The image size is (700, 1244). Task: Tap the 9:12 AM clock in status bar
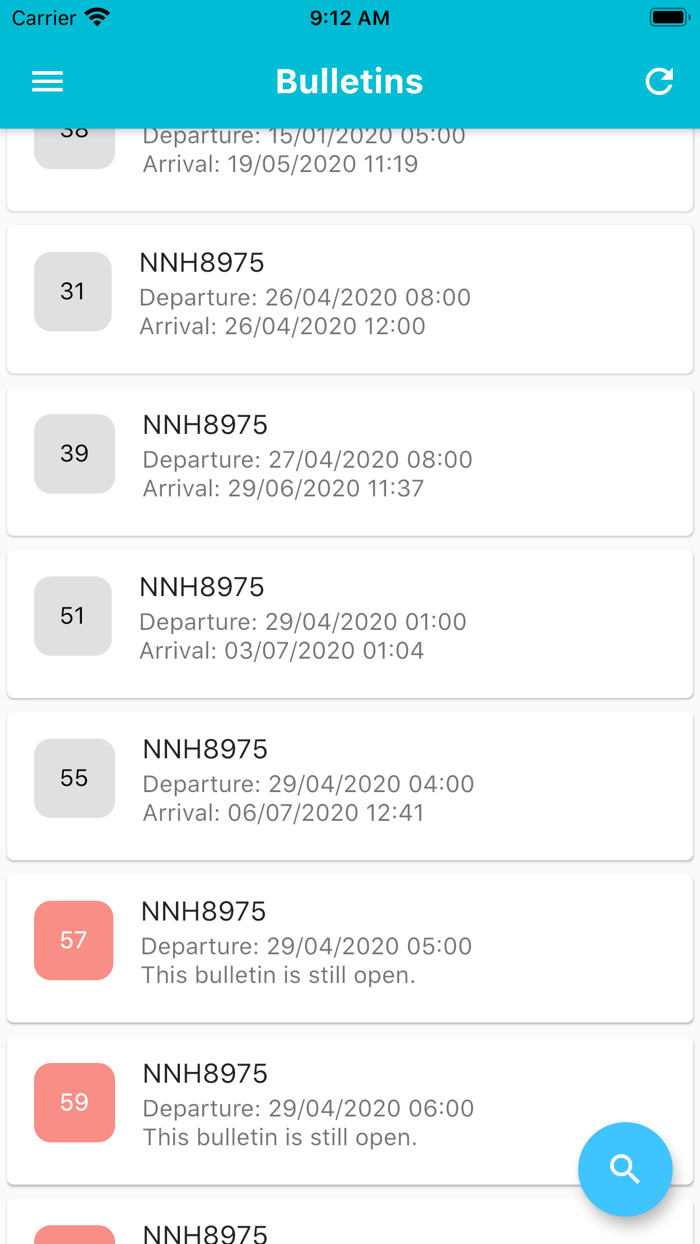pyautogui.click(x=349, y=18)
